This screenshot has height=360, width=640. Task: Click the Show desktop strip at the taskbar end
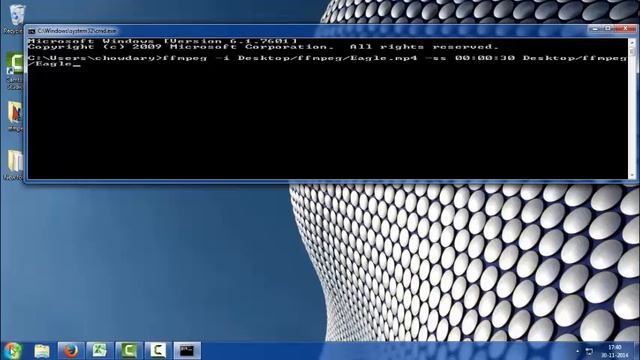(x=637, y=351)
